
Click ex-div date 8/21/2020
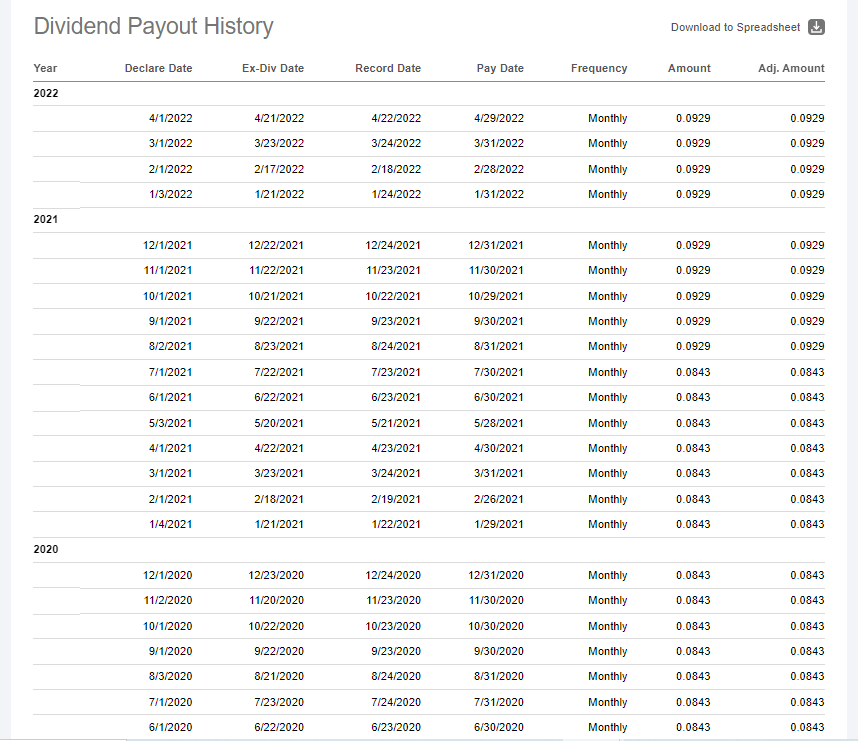click(279, 676)
